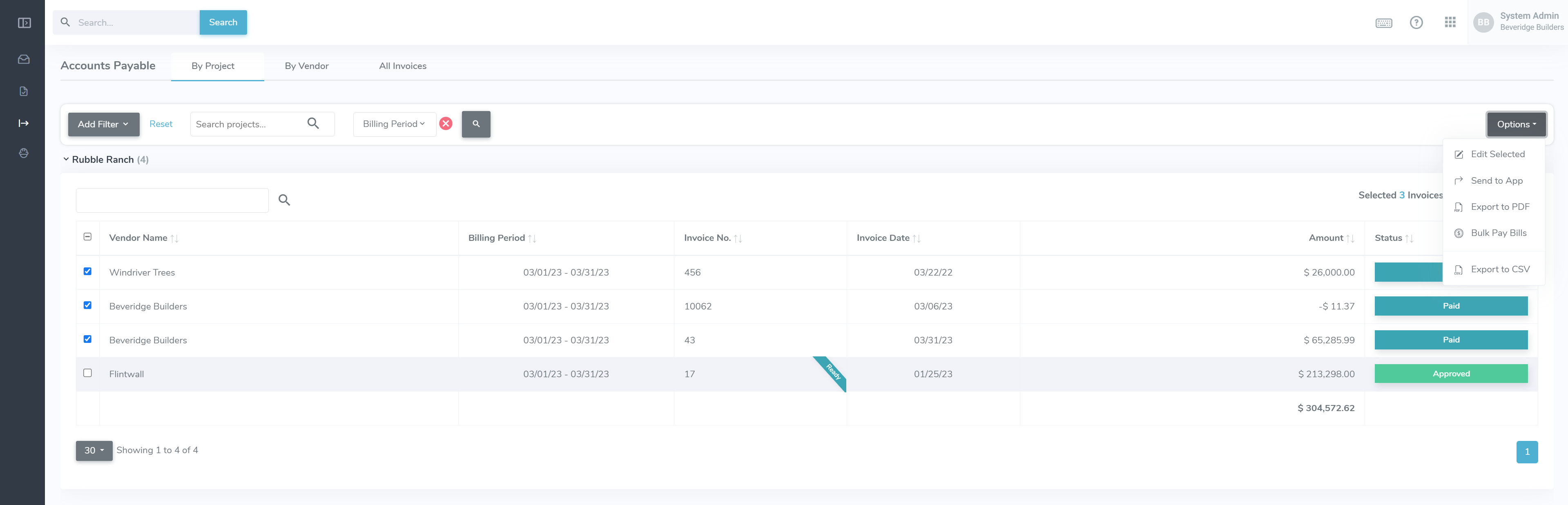Screen dimensions: 1568x505
Task: Open keyboard shortcuts icon in header
Action: [x=1383, y=23]
